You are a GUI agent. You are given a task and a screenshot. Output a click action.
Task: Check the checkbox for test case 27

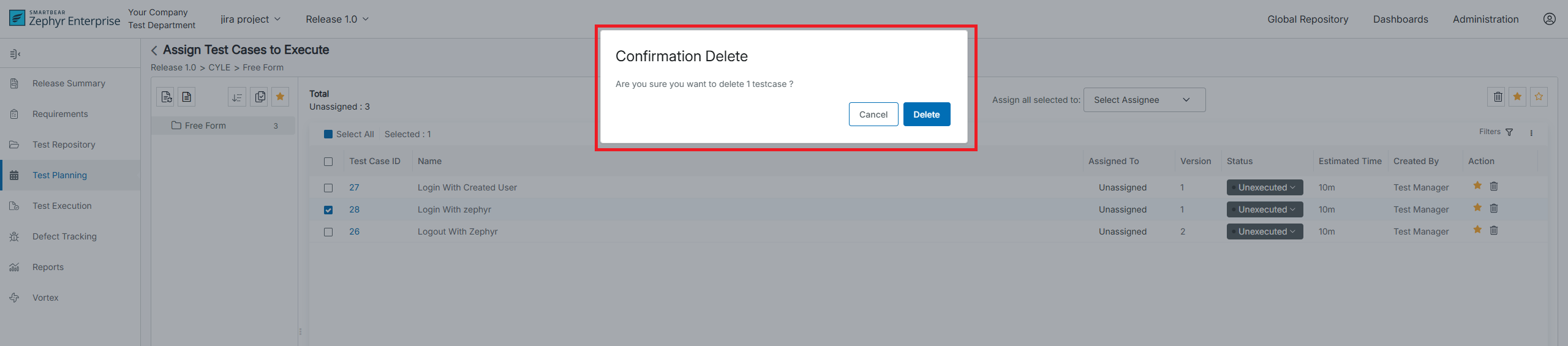(328, 188)
